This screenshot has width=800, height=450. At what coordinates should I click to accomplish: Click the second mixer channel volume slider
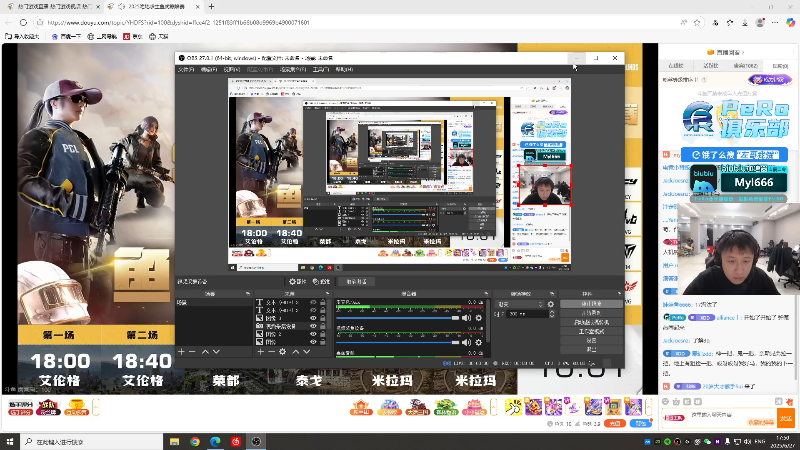(x=397, y=342)
